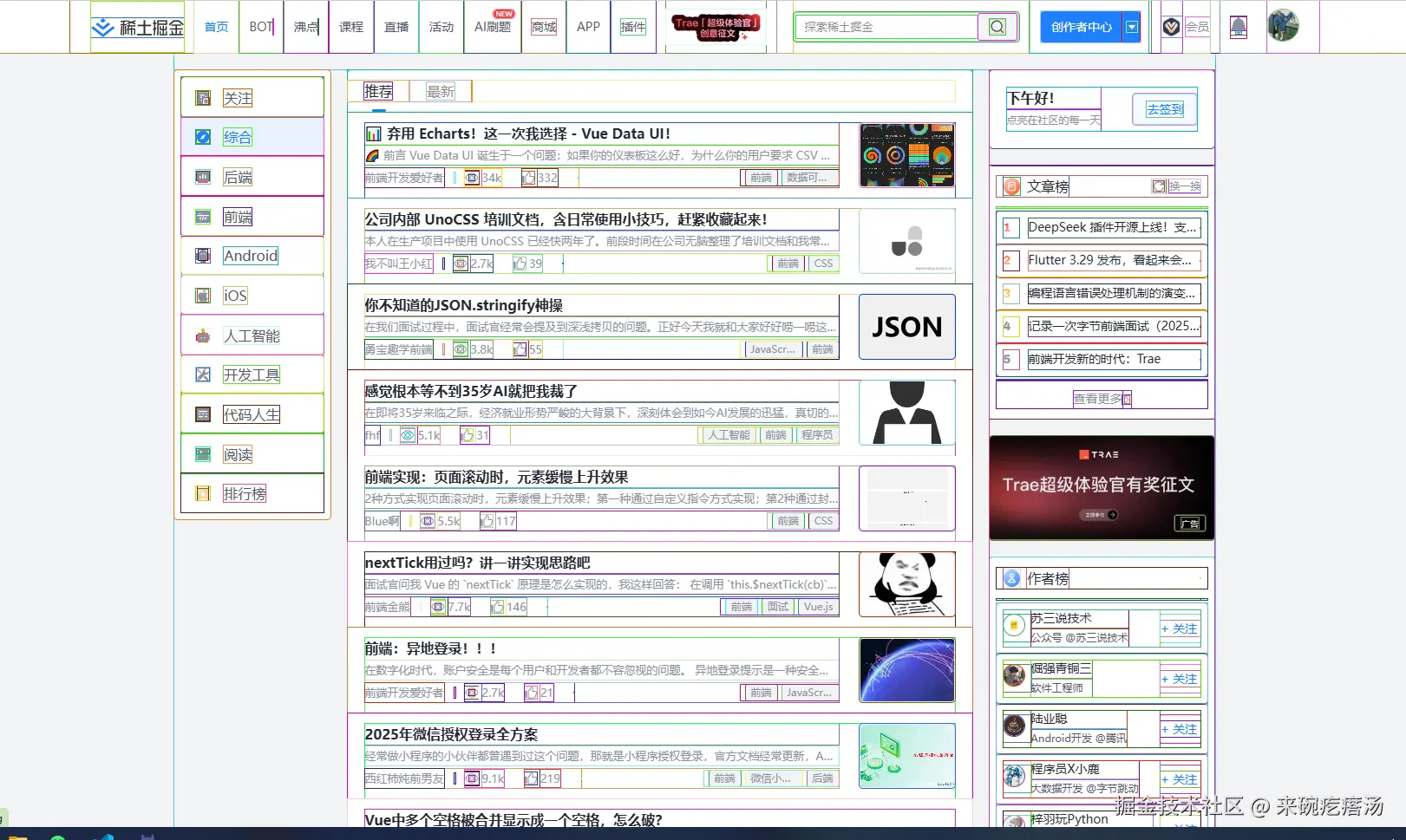Choose the 前端 category icon
The height and width of the screenshot is (840, 1406).
tap(203, 217)
